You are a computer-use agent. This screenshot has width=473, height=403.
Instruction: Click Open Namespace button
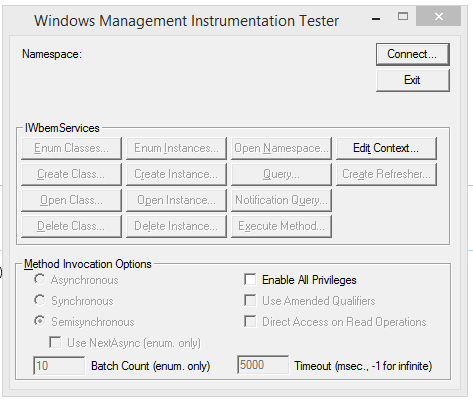pos(281,148)
